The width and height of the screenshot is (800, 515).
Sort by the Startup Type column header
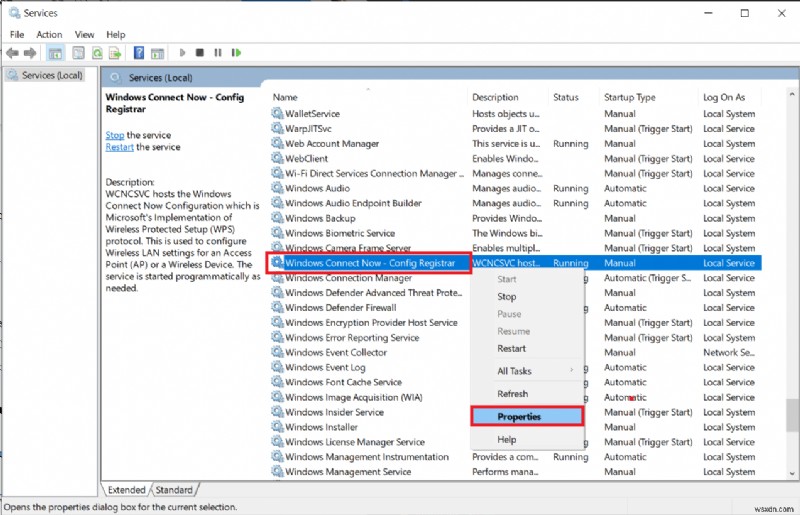click(648, 97)
